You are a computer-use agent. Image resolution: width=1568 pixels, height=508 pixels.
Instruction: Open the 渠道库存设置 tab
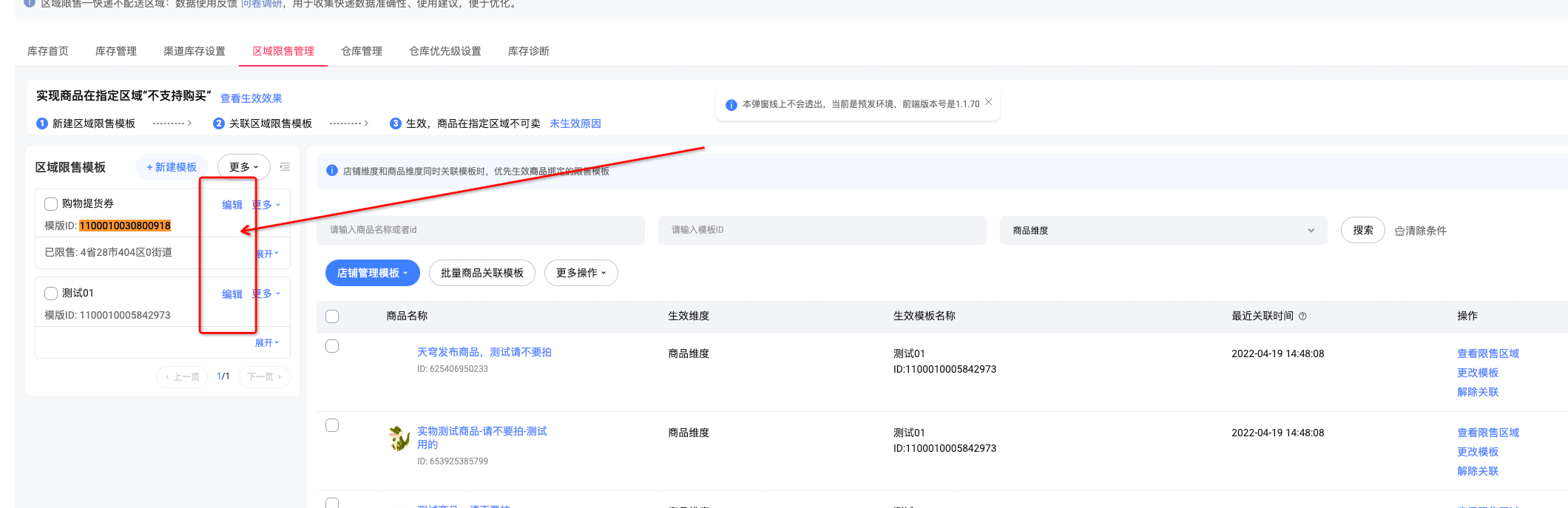[x=195, y=51]
